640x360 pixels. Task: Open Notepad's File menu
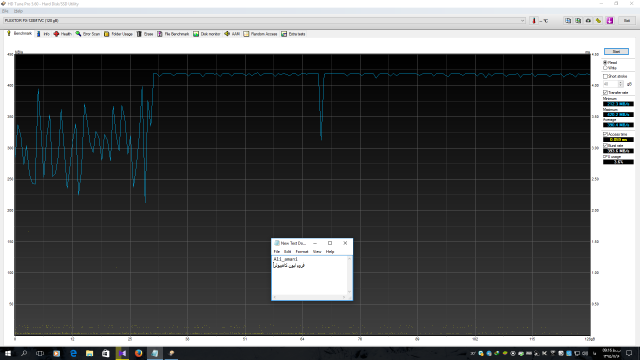[276, 252]
